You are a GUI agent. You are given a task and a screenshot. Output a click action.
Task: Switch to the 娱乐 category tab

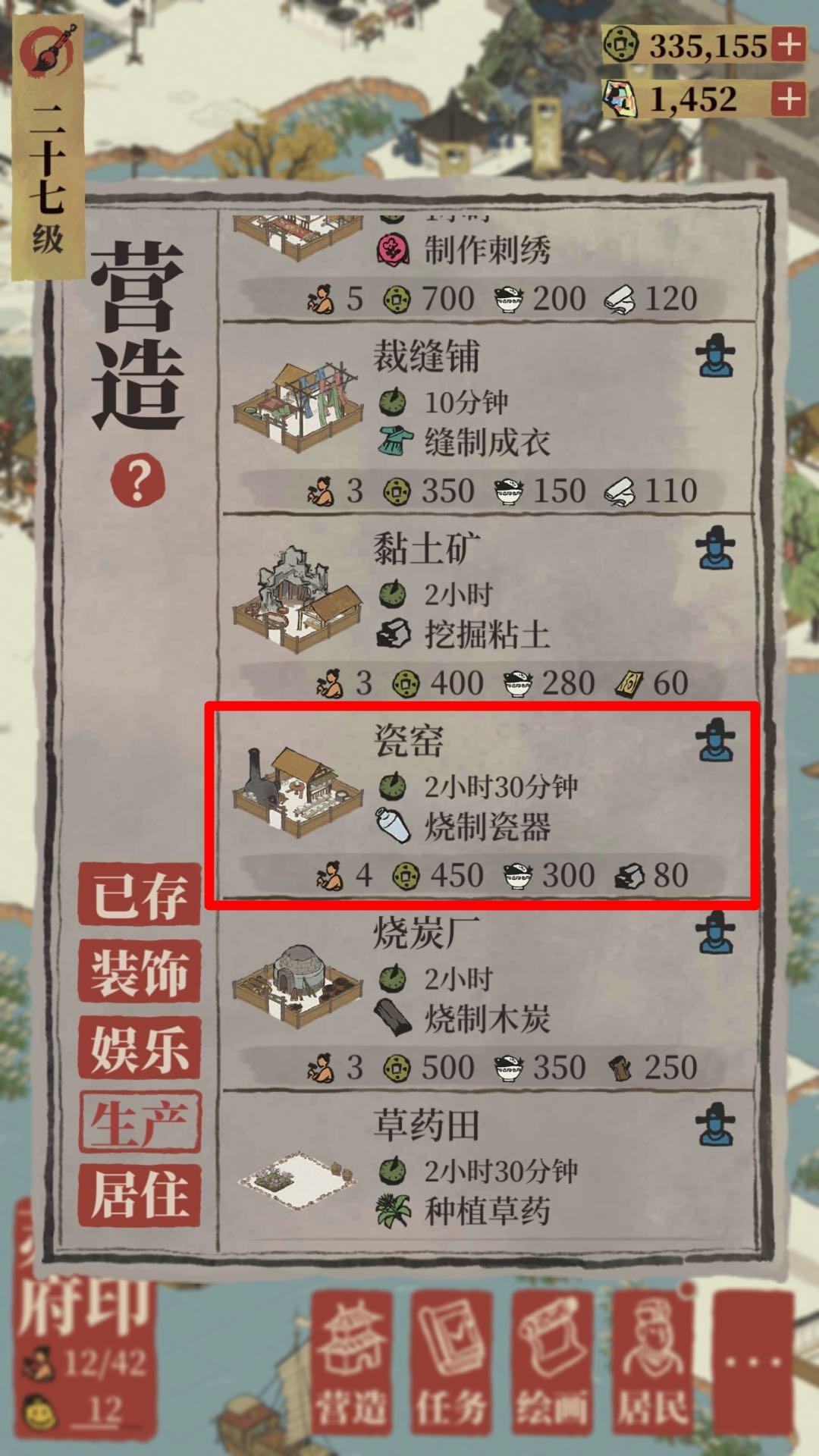pyautogui.click(x=140, y=1047)
